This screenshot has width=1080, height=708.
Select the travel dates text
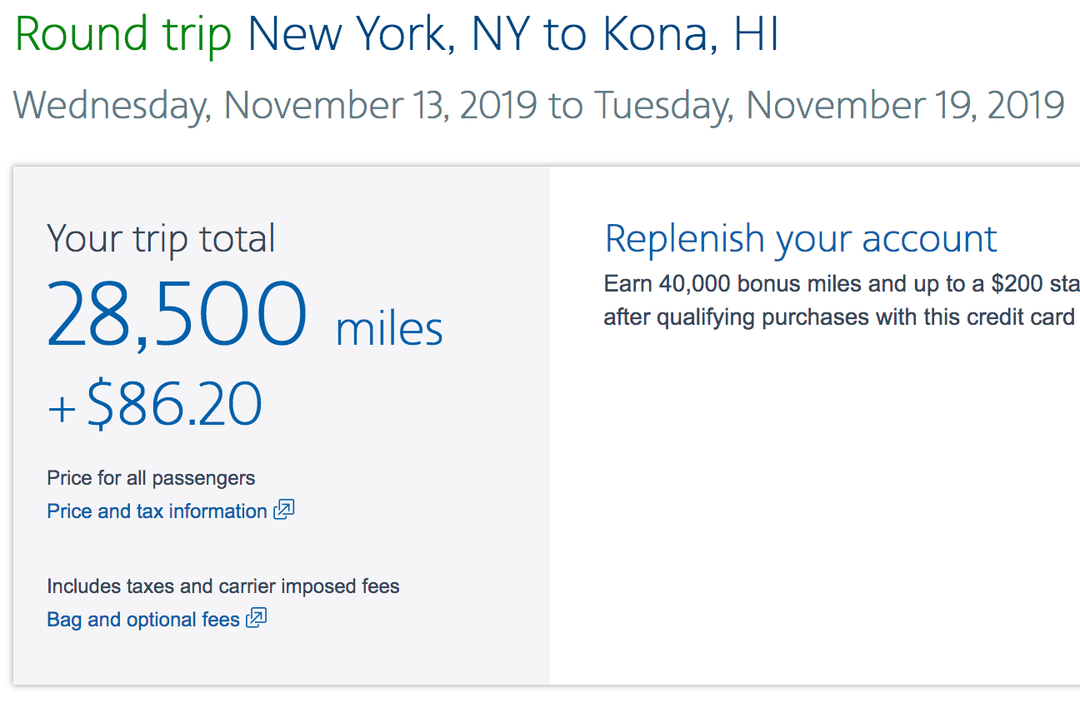[x=540, y=103]
